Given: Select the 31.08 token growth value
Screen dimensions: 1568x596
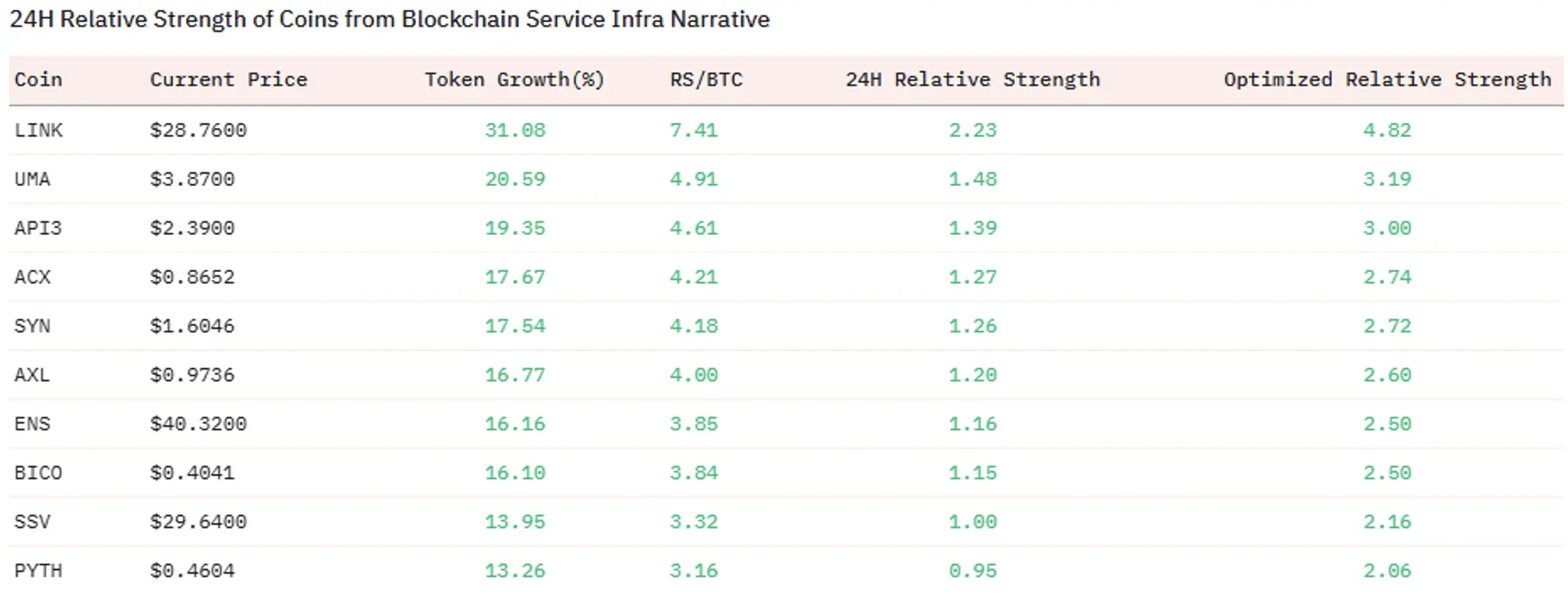Looking at the screenshot, I should point(515,130).
